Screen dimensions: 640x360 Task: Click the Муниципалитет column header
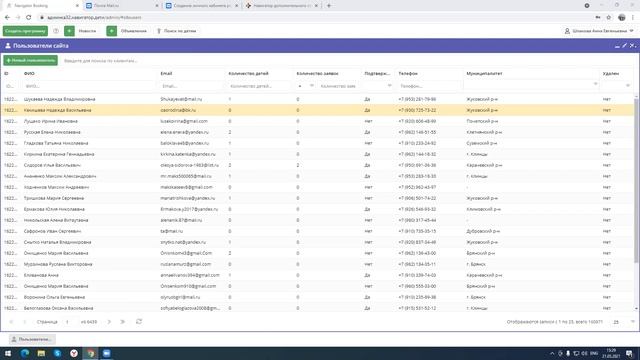coord(484,73)
